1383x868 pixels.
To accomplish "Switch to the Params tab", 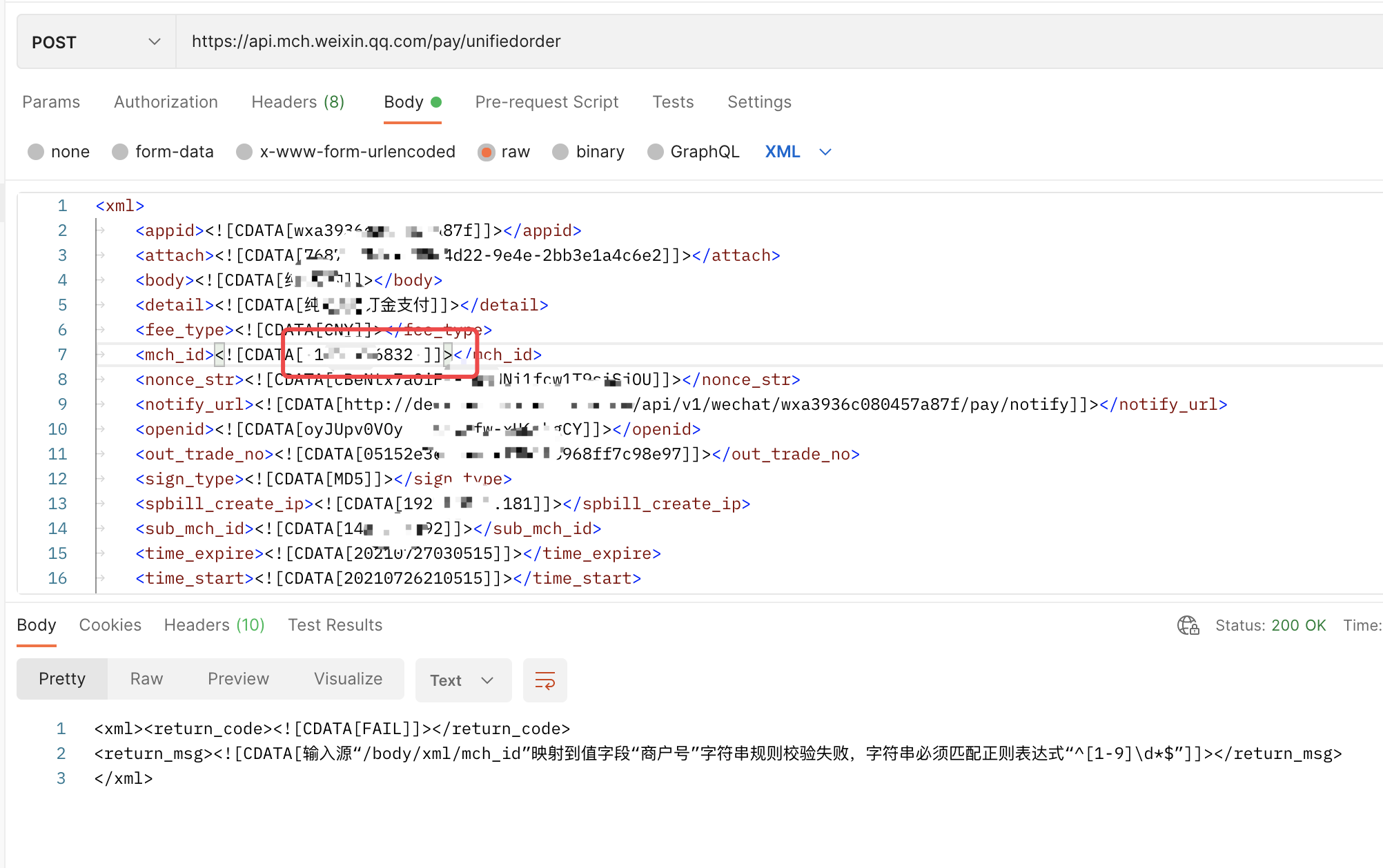I will 51,102.
